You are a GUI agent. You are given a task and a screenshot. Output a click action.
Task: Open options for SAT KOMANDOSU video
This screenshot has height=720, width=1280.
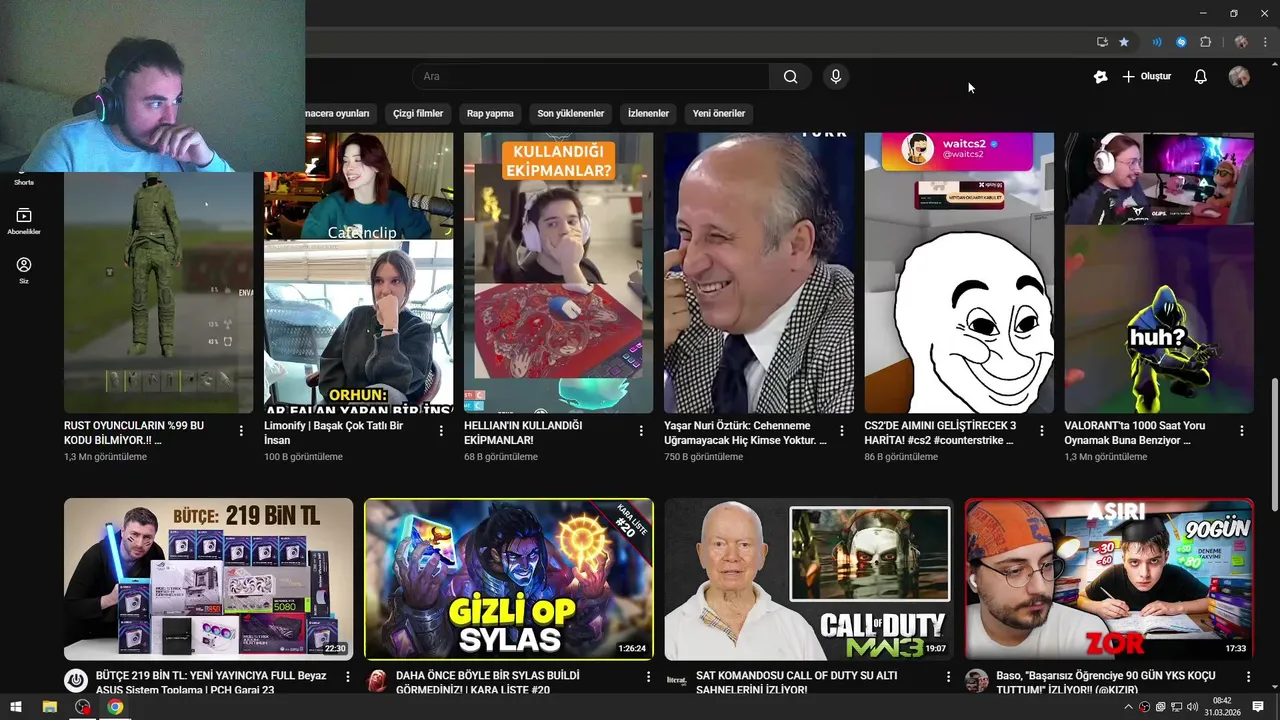point(948,677)
